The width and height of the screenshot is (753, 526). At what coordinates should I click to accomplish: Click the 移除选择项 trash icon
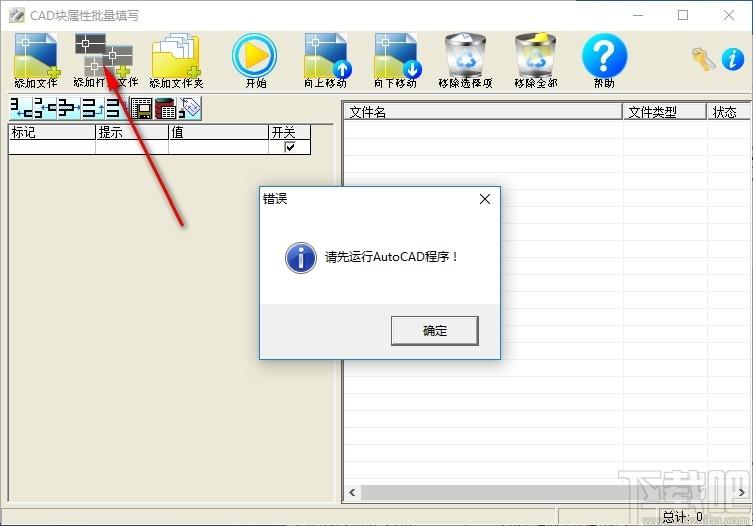click(465, 60)
